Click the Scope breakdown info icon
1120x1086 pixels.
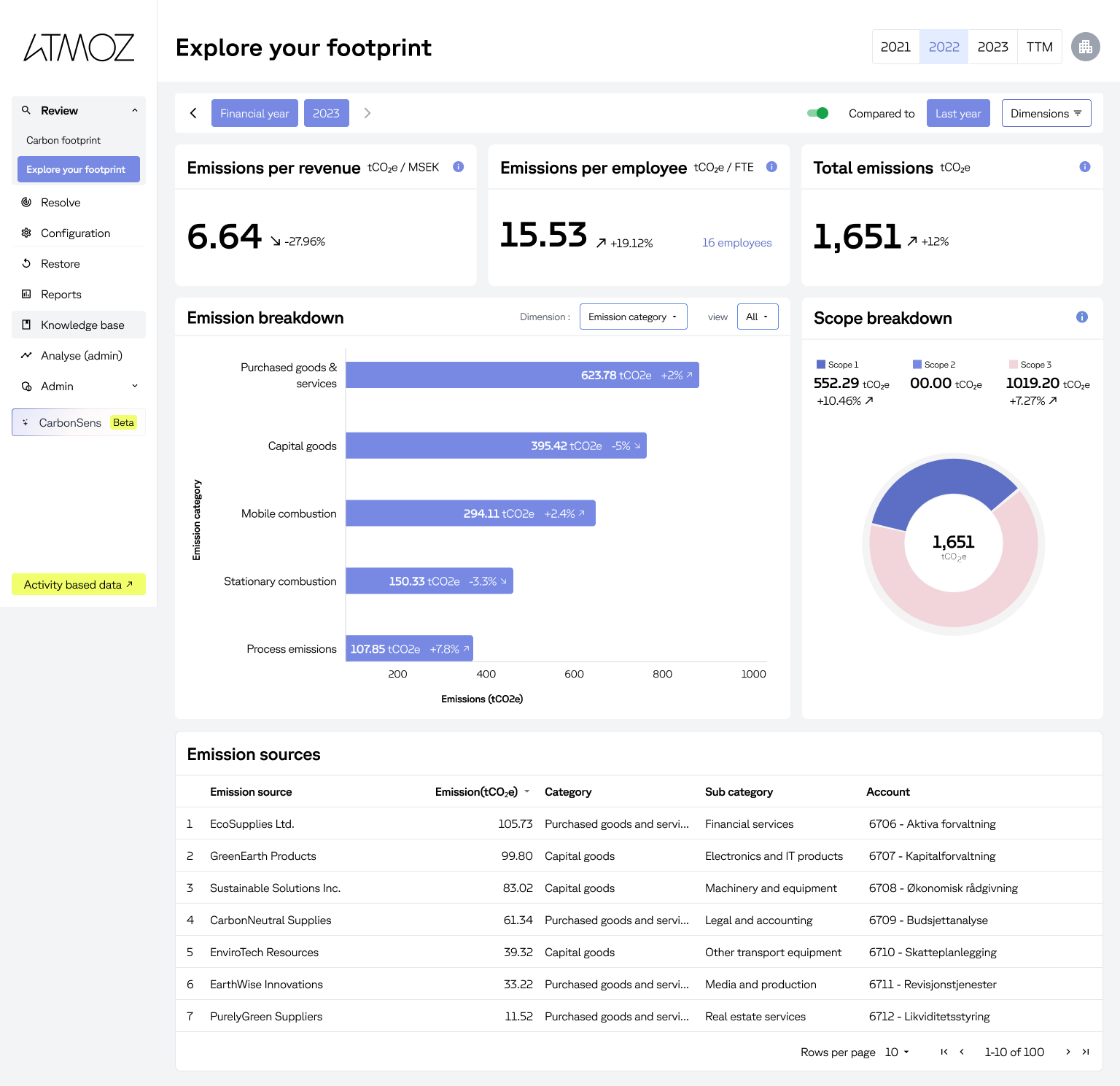(x=1081, y=317)
